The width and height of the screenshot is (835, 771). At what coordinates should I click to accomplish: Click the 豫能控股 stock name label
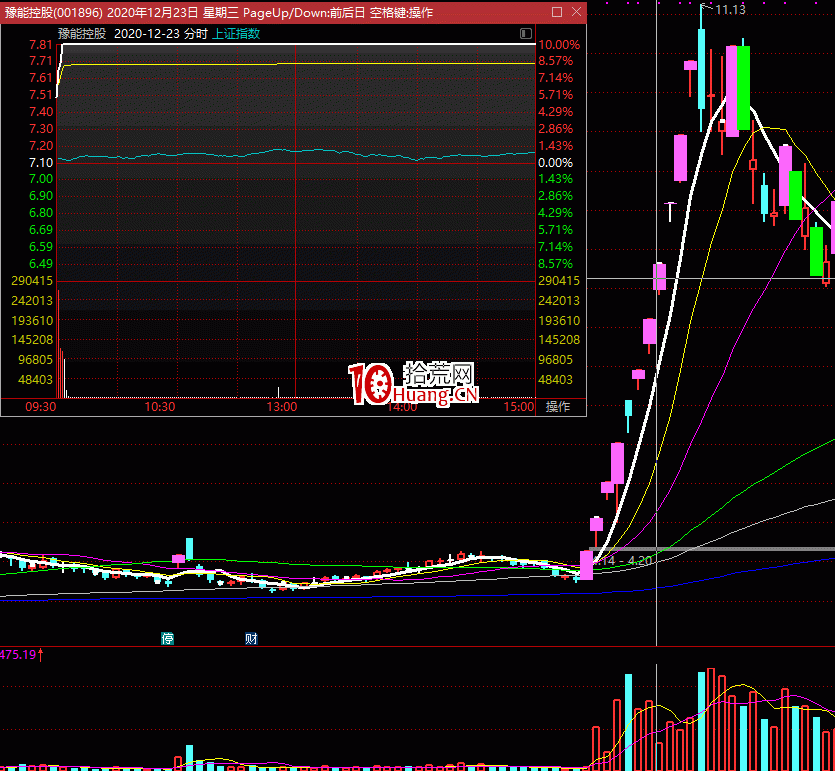pyautogui.click(x=81, y=33)
